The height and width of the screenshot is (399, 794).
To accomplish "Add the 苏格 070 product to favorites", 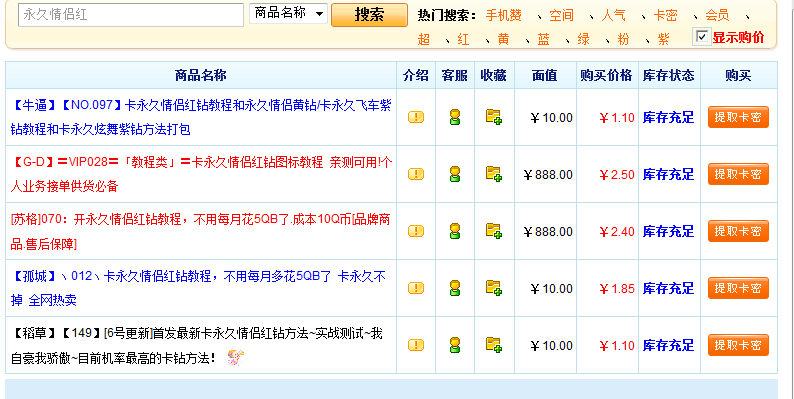I will (494, 231).
